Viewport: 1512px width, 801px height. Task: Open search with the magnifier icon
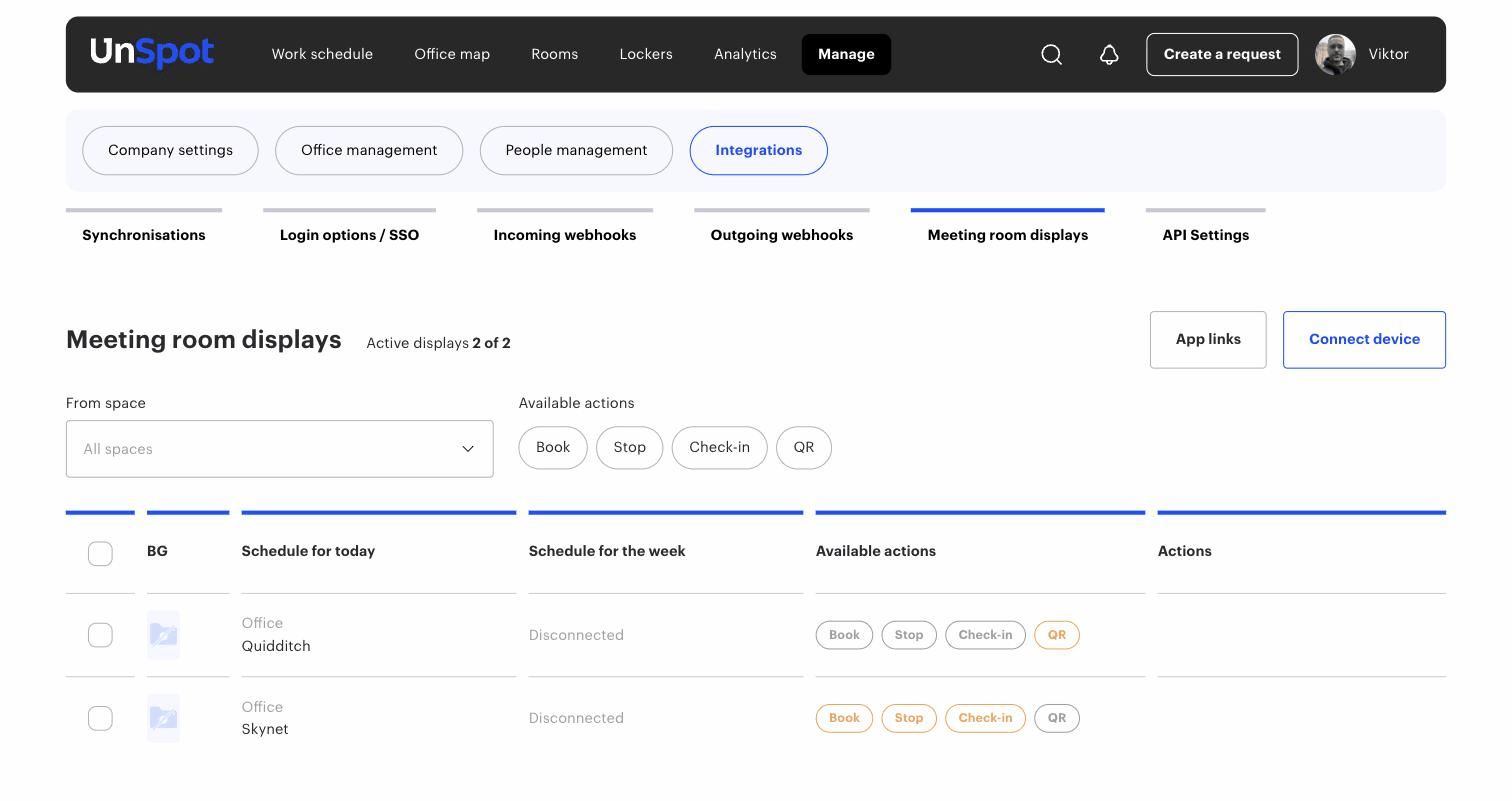pyautogui.click(x=1051, y=55)
